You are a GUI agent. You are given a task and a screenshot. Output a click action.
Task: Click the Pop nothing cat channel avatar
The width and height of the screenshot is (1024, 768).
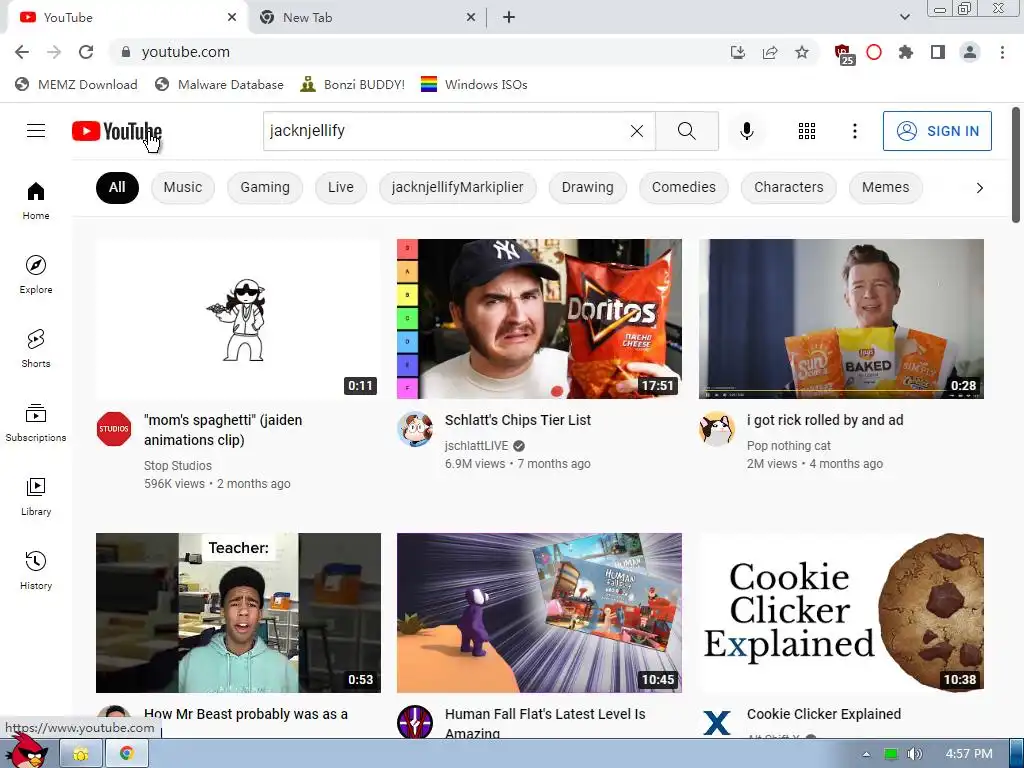716,429
